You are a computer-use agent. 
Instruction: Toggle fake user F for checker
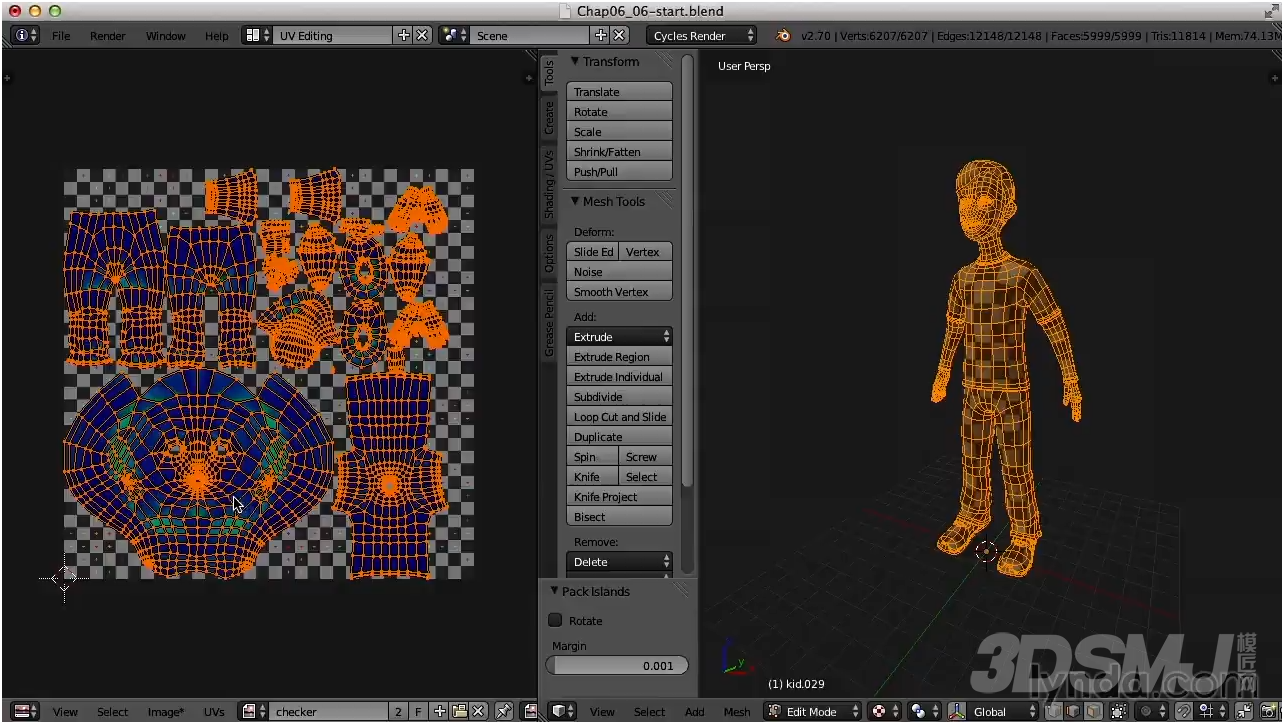(x=418, y=711)
